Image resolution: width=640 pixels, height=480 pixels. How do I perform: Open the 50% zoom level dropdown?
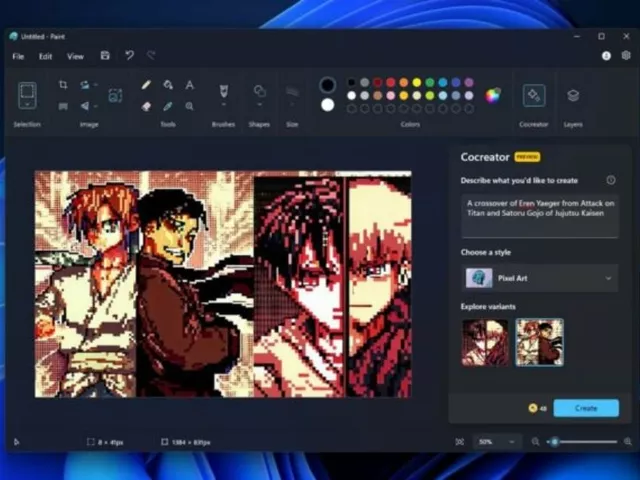tap(498, 441)
